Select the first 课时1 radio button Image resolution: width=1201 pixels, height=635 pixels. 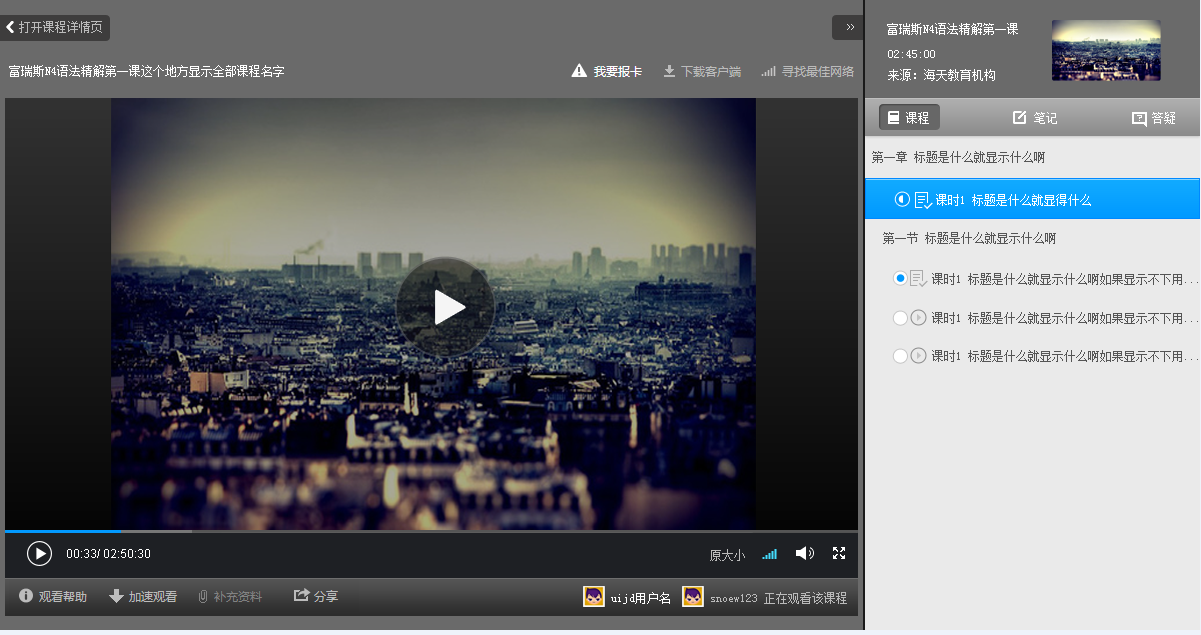(900, 278)
